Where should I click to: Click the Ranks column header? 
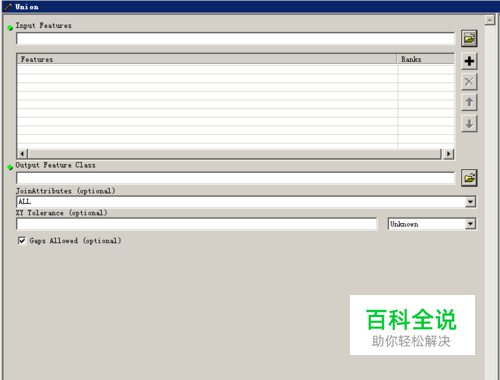[x=426, y=59]
